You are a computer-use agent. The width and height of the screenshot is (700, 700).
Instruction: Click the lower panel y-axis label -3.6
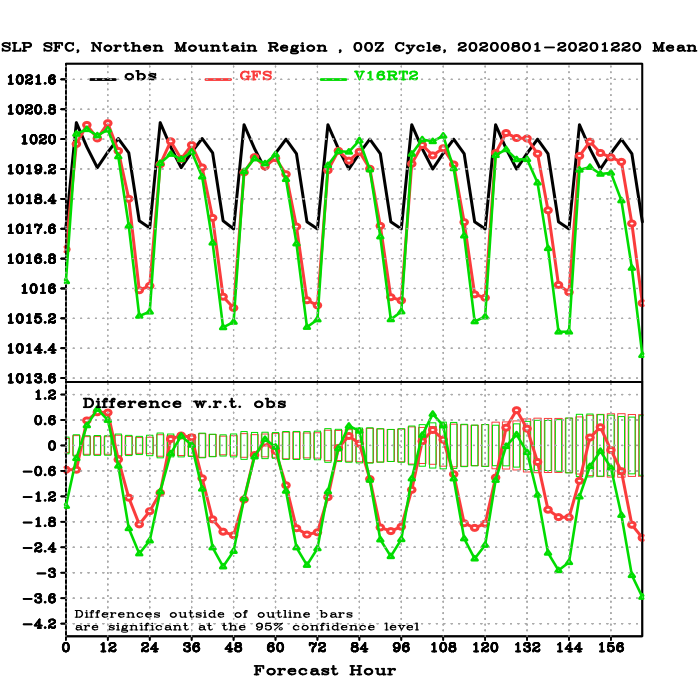pos(40,599)
